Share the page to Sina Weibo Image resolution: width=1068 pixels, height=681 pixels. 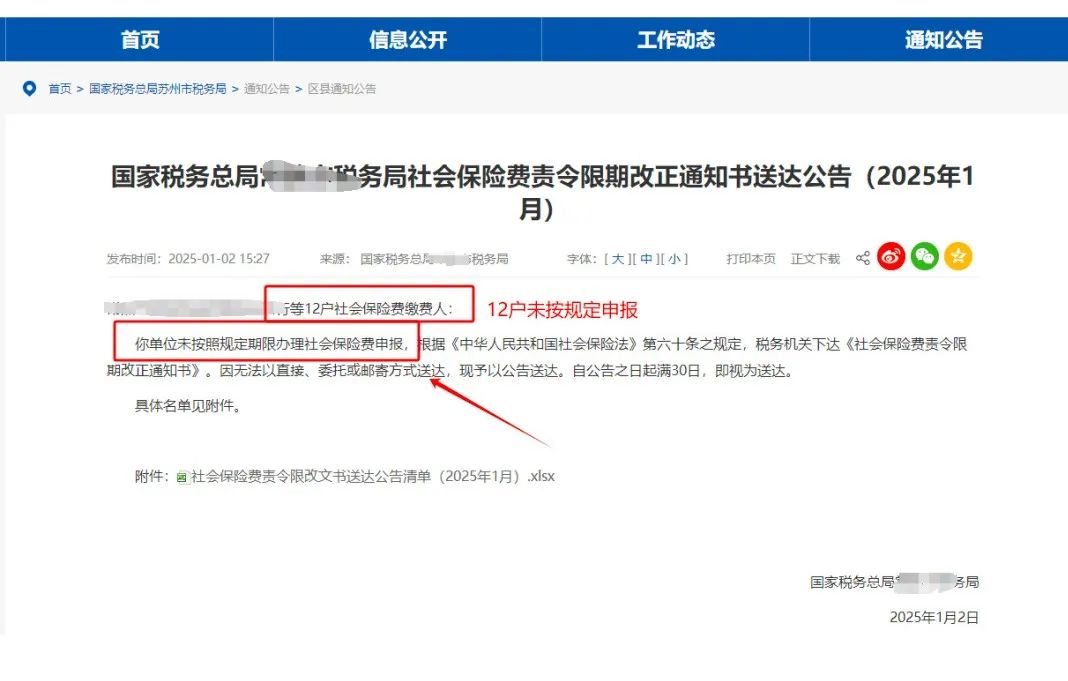coord(891,257)
